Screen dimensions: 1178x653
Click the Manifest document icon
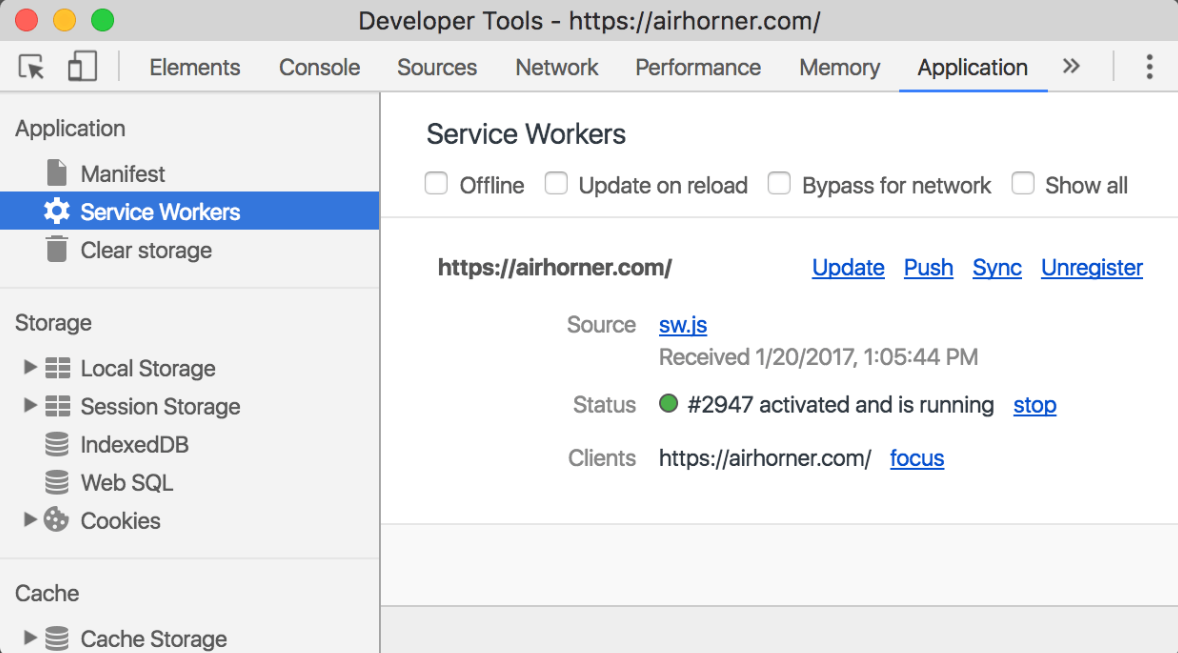click(x=56, y=173)
